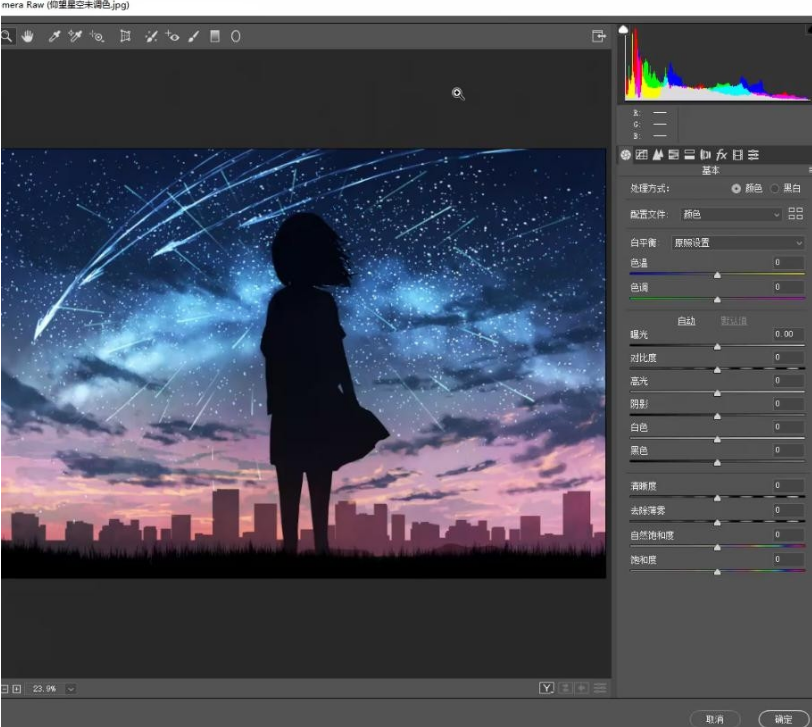Select the Transform tool
Screen dimensions: 812x727
[125, 36]
